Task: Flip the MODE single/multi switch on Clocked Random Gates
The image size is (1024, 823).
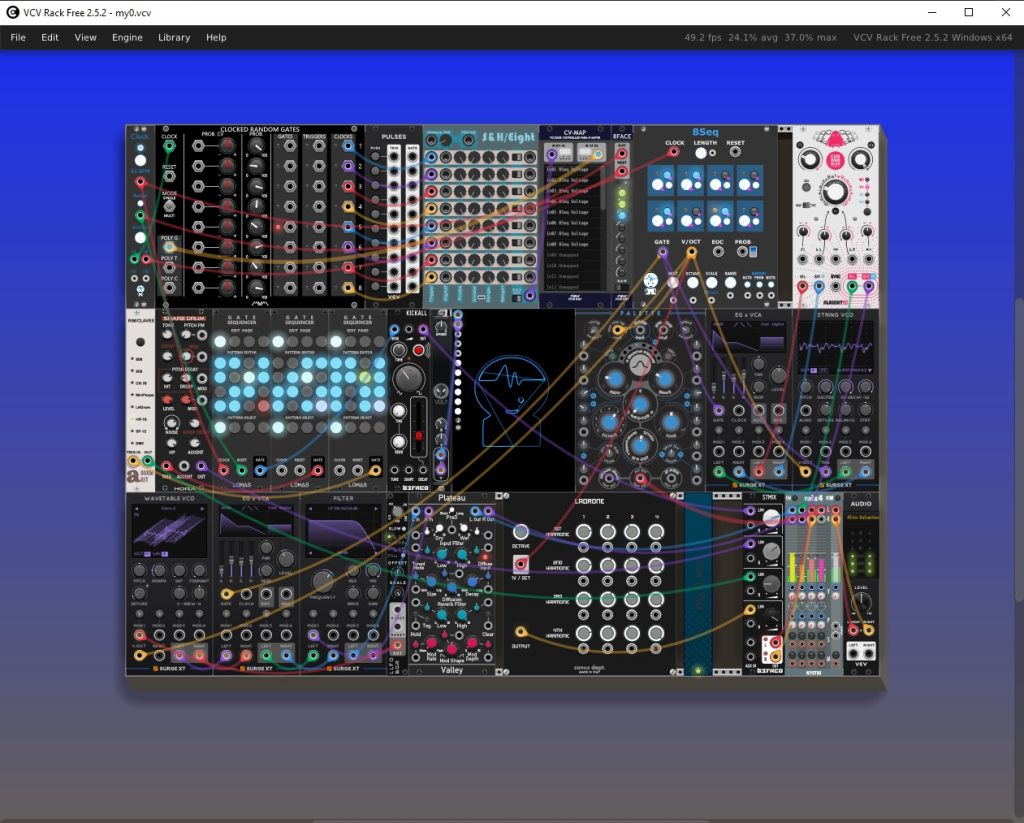Action: tap(169, 206)
